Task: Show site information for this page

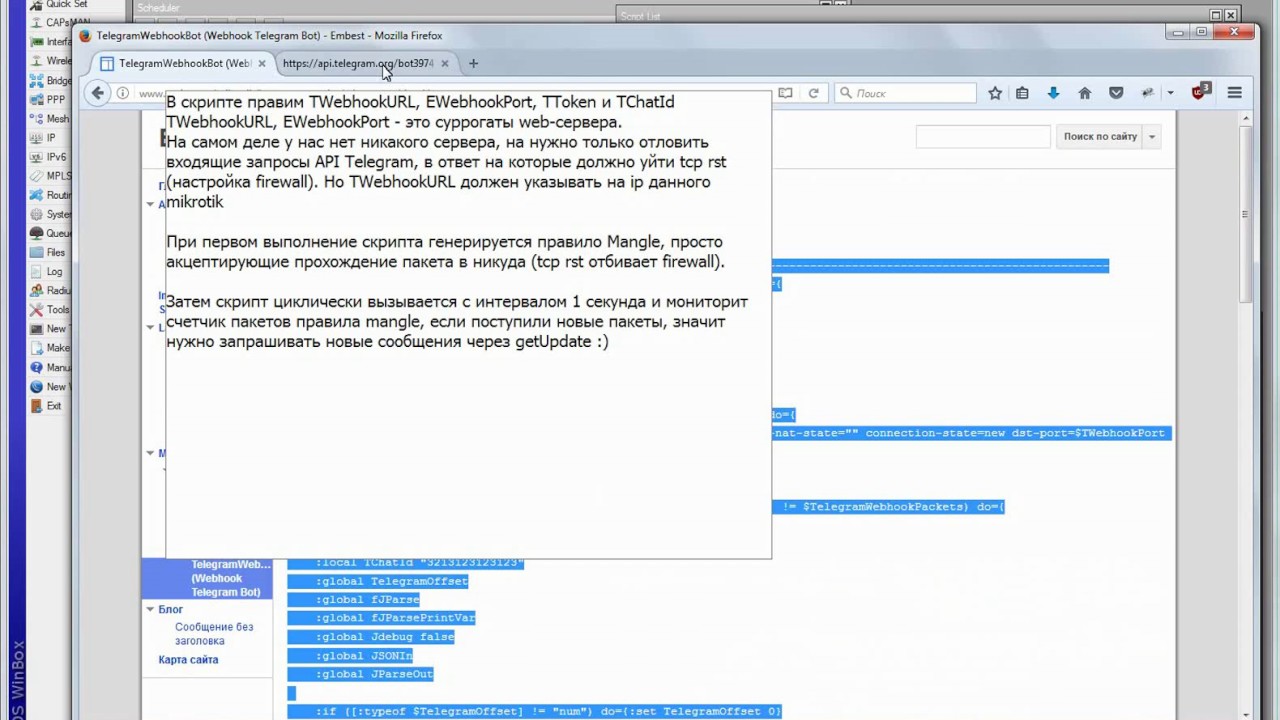Action: [122, 93]
